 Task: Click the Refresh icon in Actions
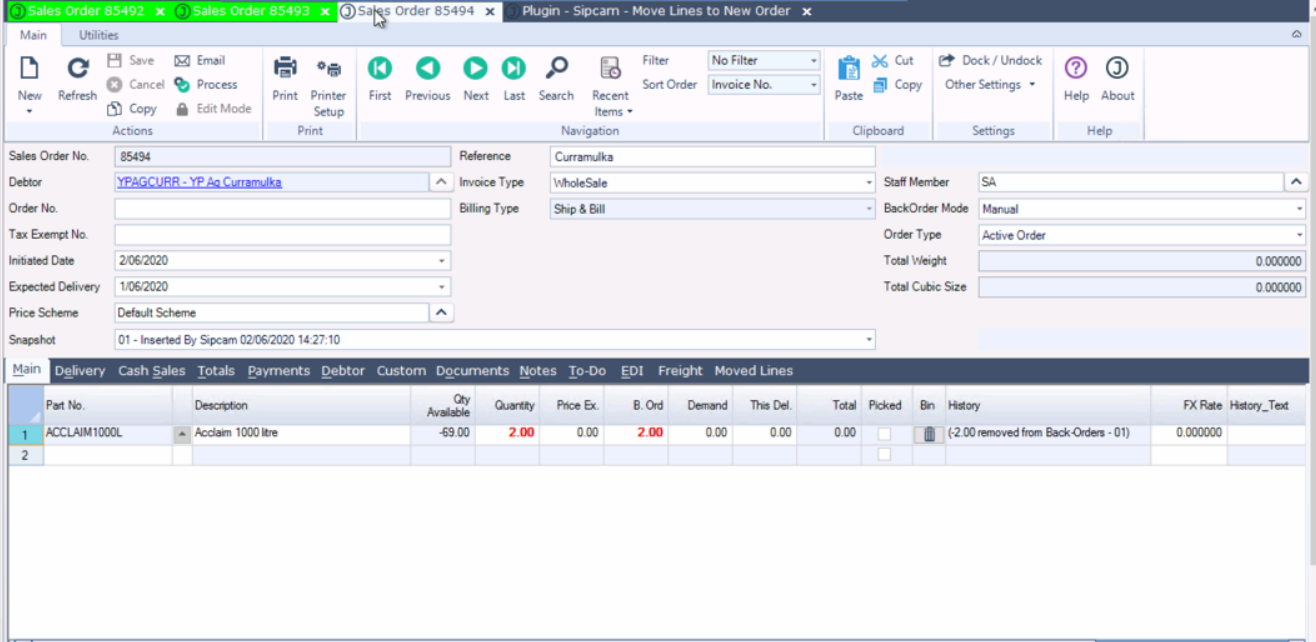click(77, 70)
